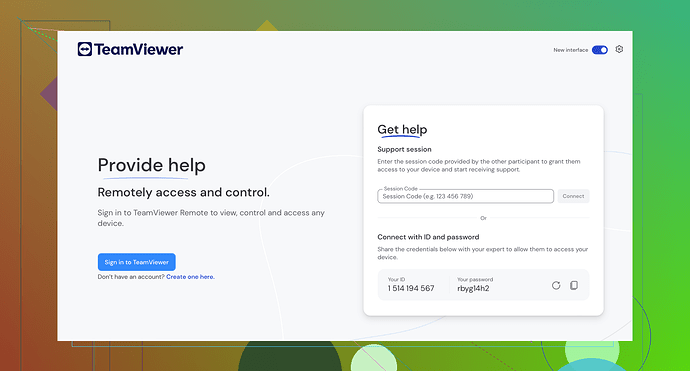Click the Support session label

[404, 149]
